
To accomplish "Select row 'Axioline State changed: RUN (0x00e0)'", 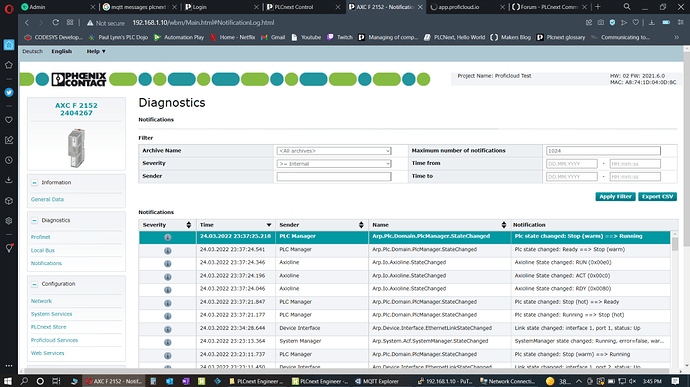I will (405, 262).
